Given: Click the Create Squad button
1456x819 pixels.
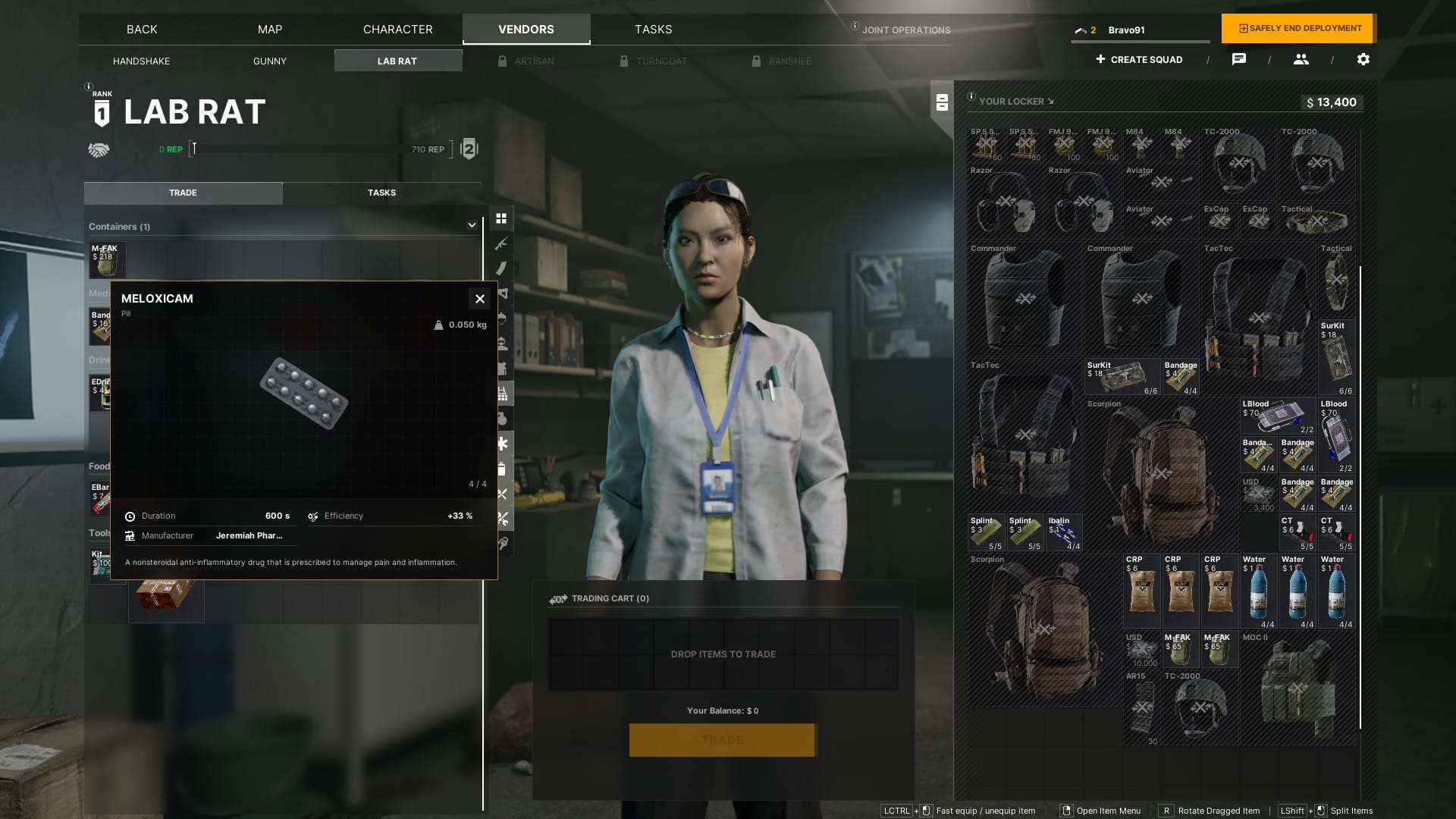Looking at the screenshot, I should (1139, 59).
